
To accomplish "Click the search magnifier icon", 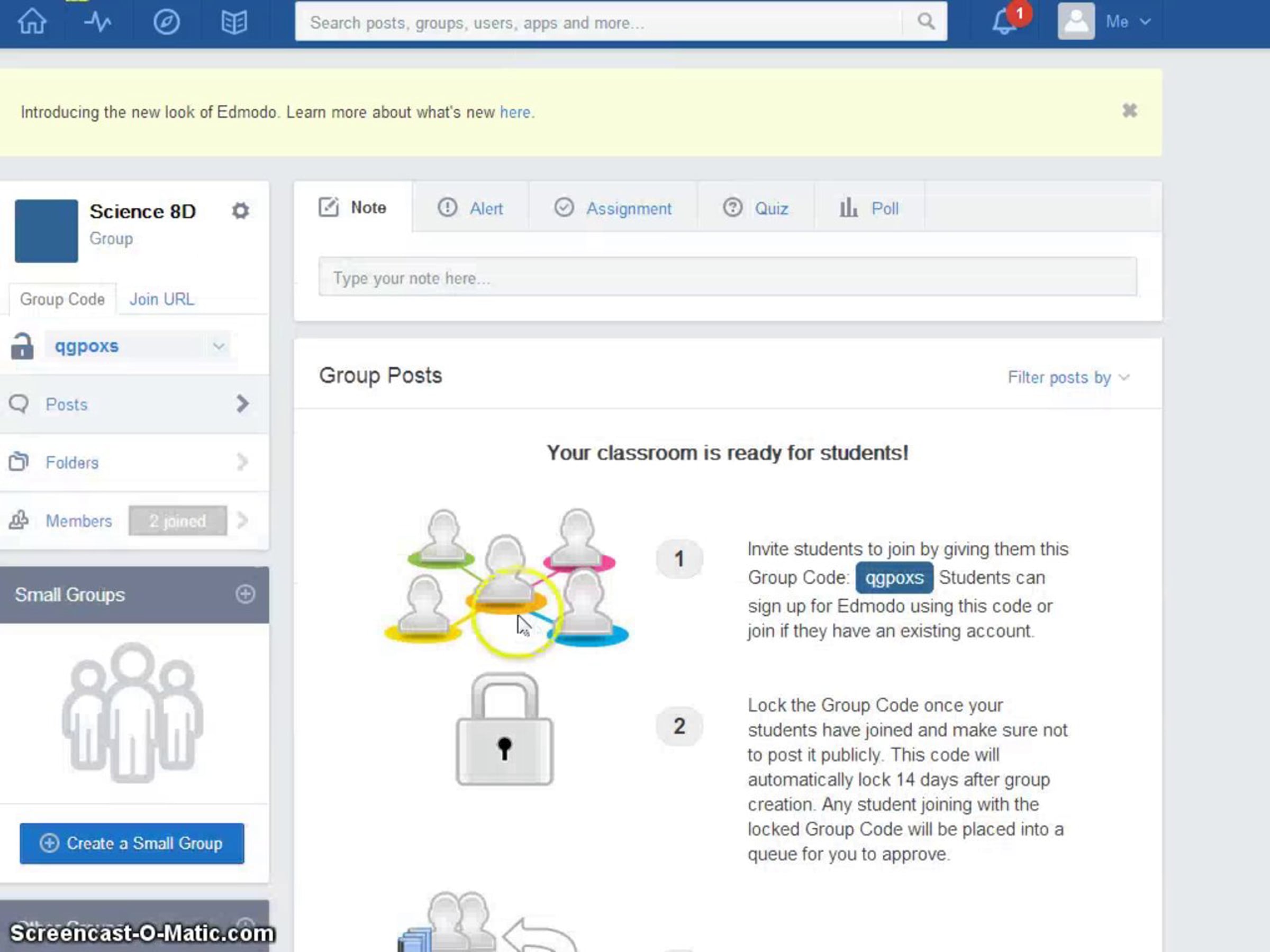I will coord(926,22).
